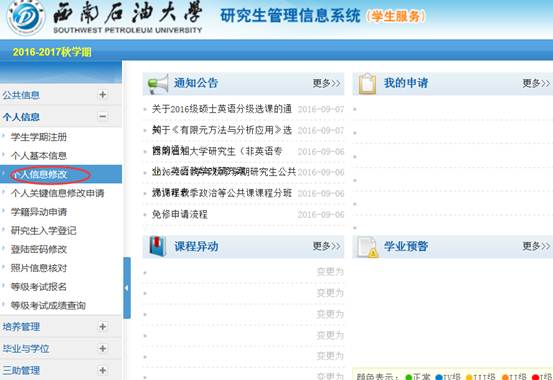Open 等级考试报名 in the sidebar
This screenshot has width=553, height=380.
point(39,287)
